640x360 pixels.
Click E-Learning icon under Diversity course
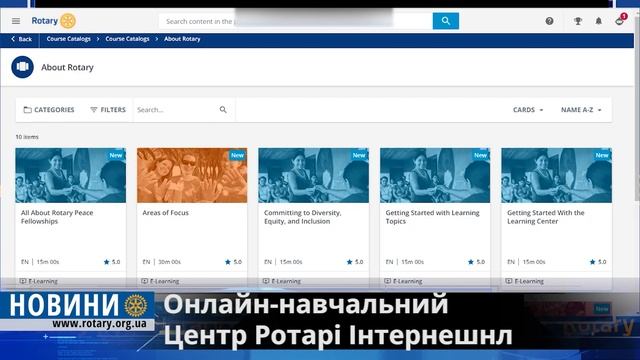click(x=266, y=281)
